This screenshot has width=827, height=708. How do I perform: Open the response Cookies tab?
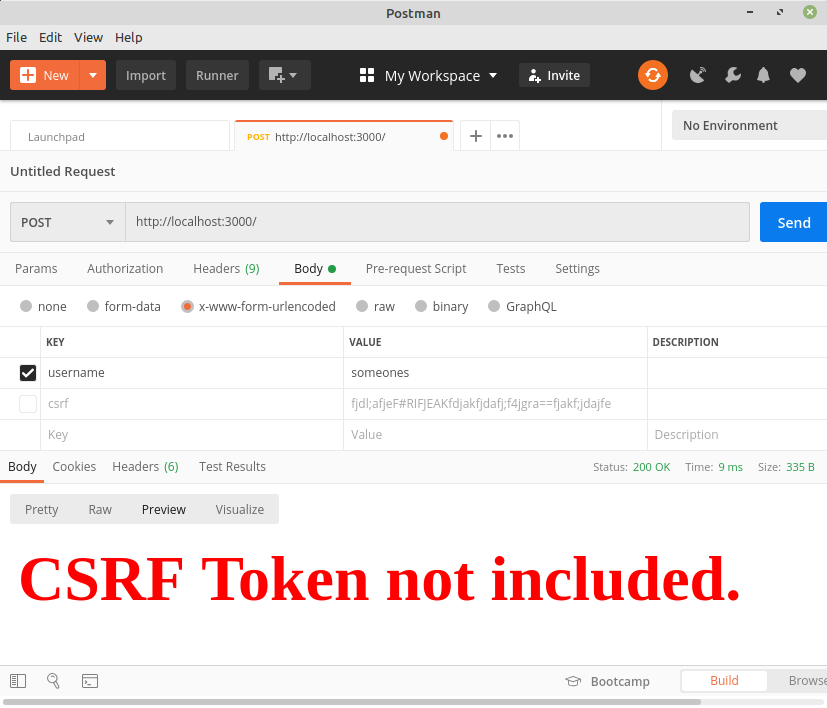coord(74,466)
